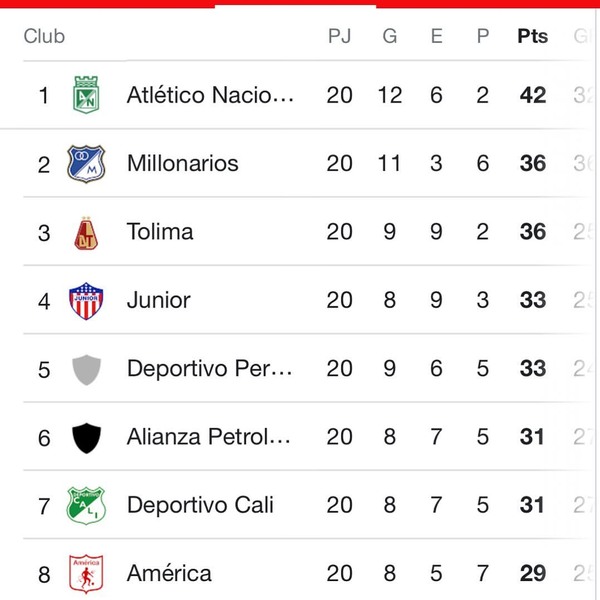Select the América team name
The width and height of the screenshot is (600, 600).
tap(169, 573)
